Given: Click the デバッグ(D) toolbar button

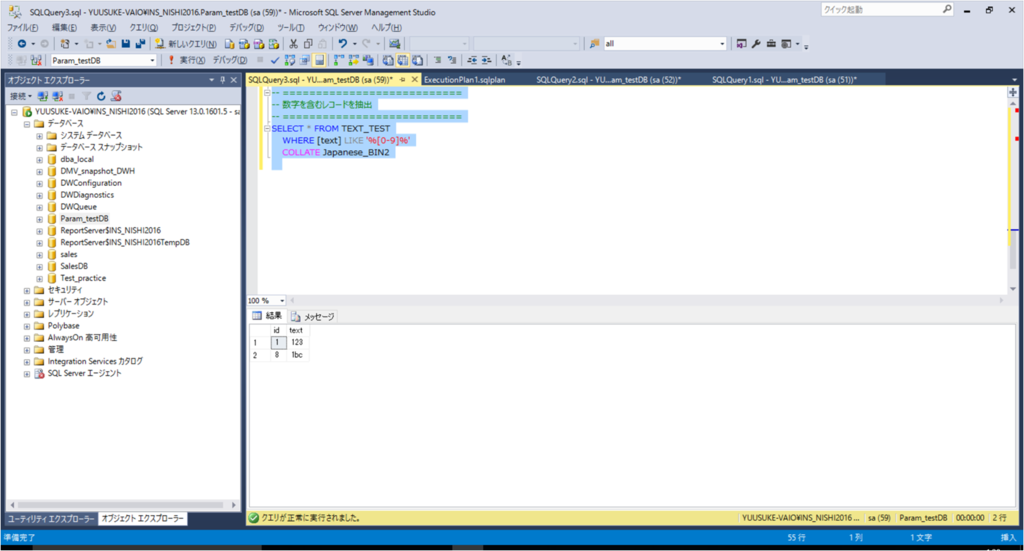Looking at the screenshot, I should tap(230, 60).
